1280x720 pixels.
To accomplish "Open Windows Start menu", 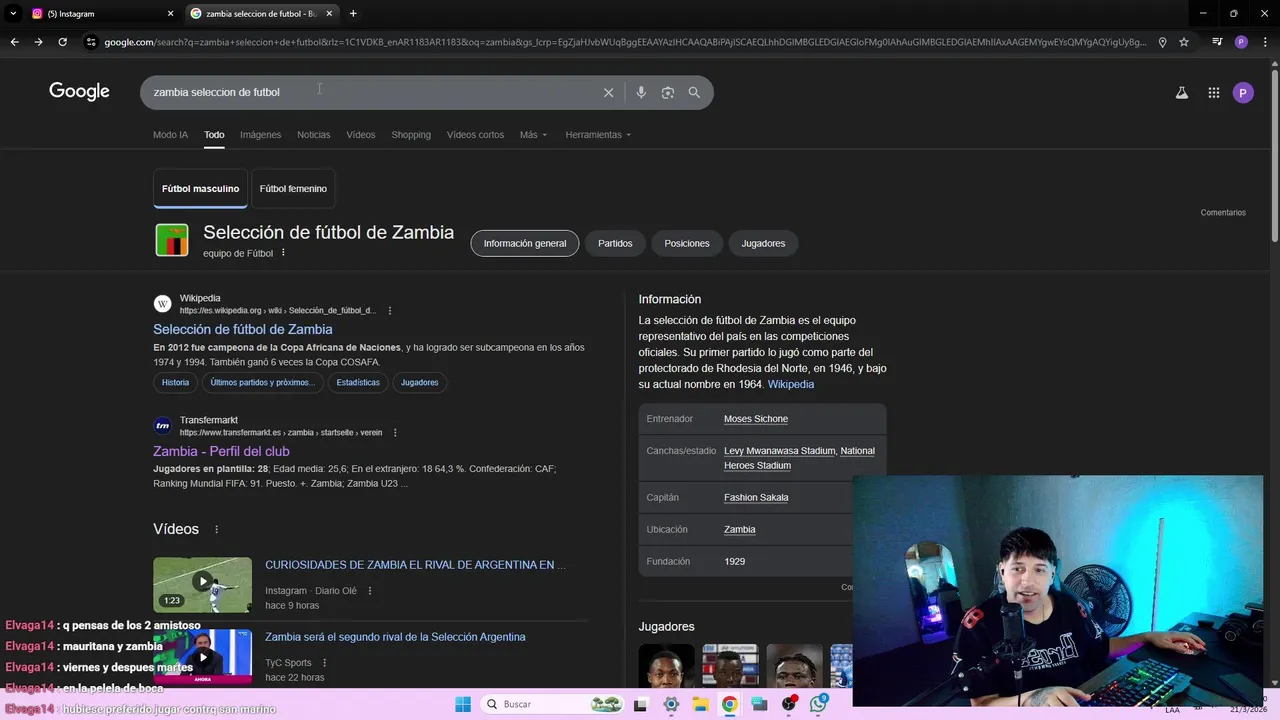I will 463,704.
